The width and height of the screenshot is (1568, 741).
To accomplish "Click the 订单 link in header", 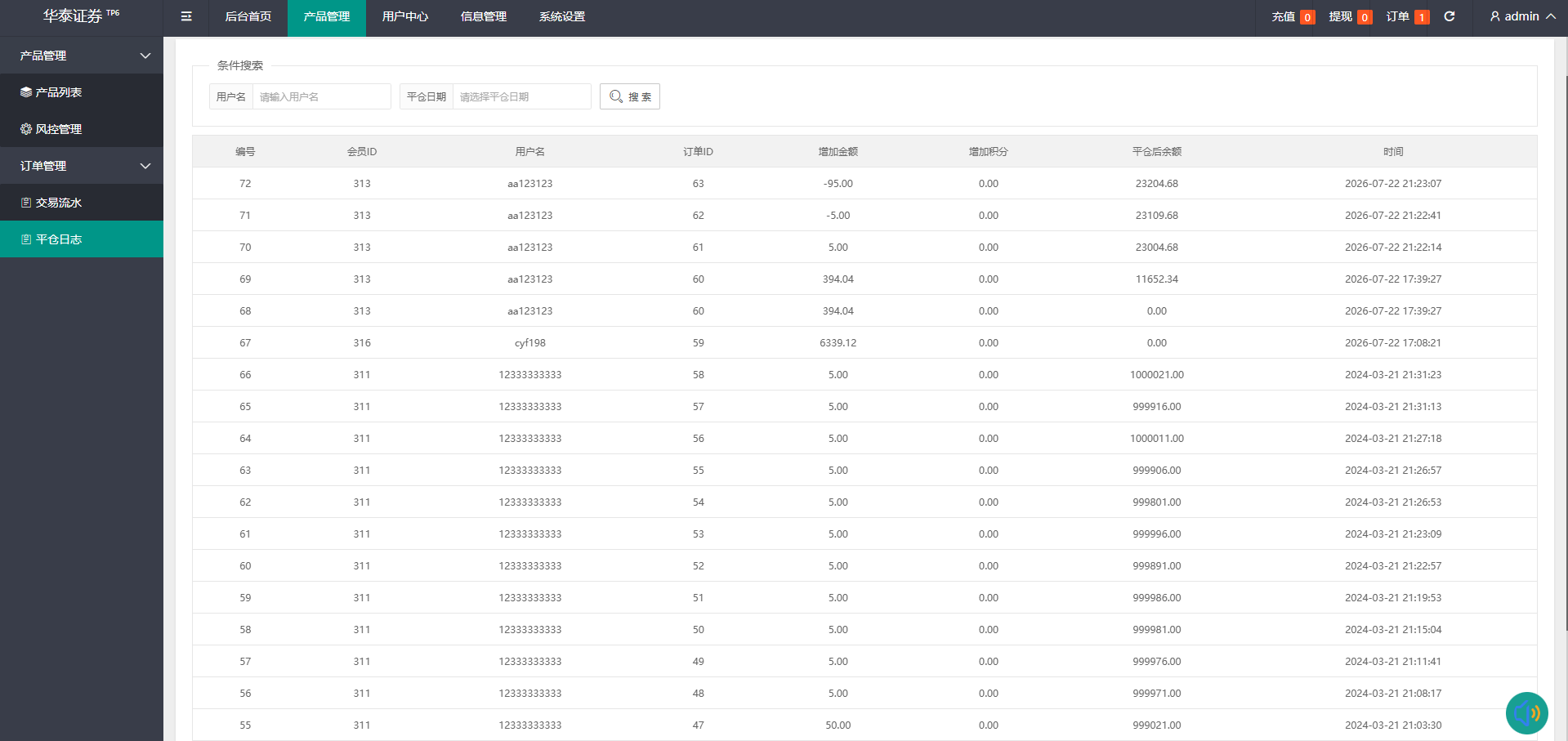I will pos(1397,16).
